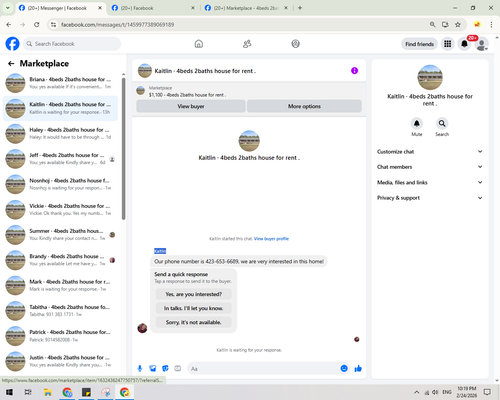Expand the Customize chat section
Viewport: 500px width, 400px height.
pyautogui.click(x=430, y=152)
